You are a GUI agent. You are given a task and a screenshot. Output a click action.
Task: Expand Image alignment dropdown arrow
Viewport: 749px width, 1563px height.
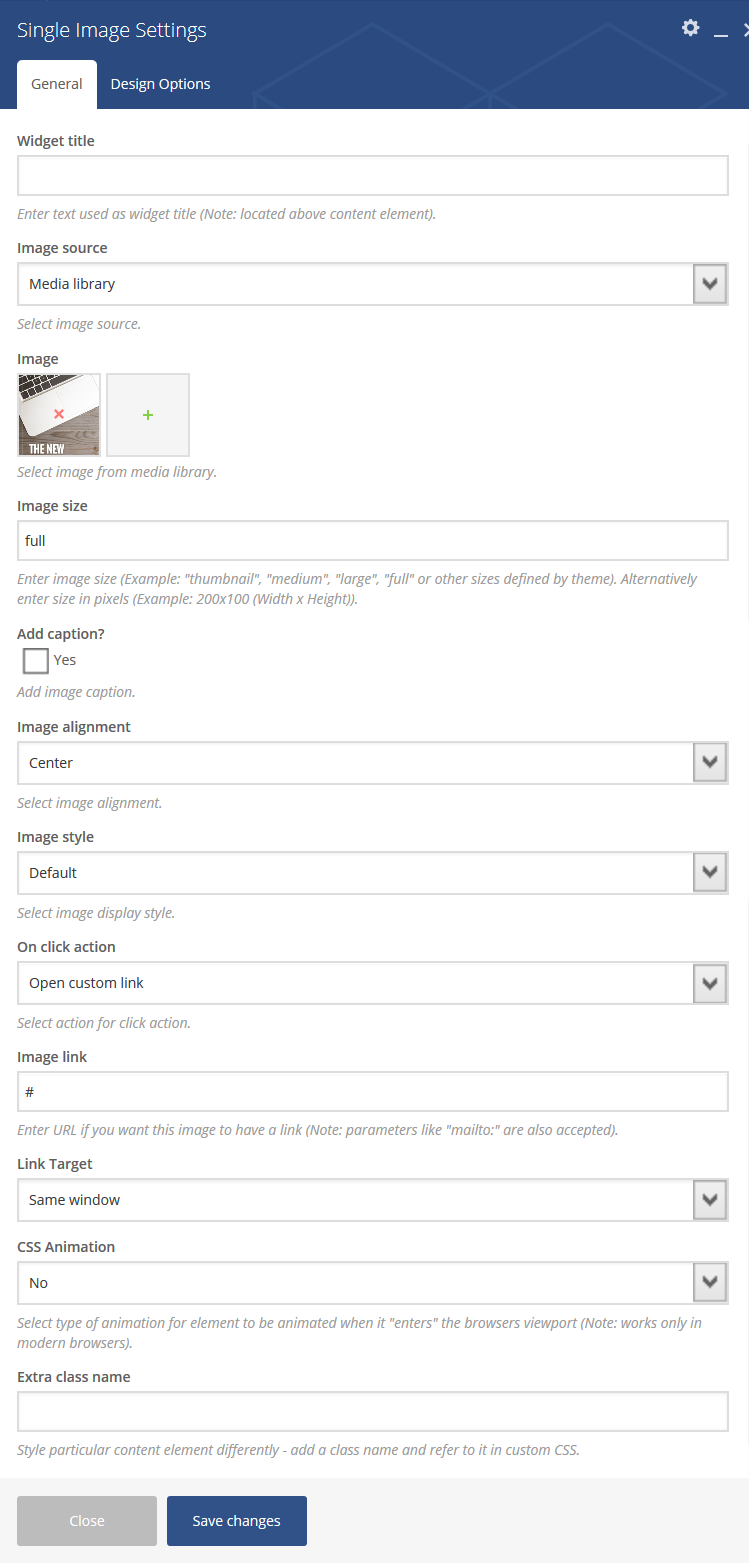710,763
